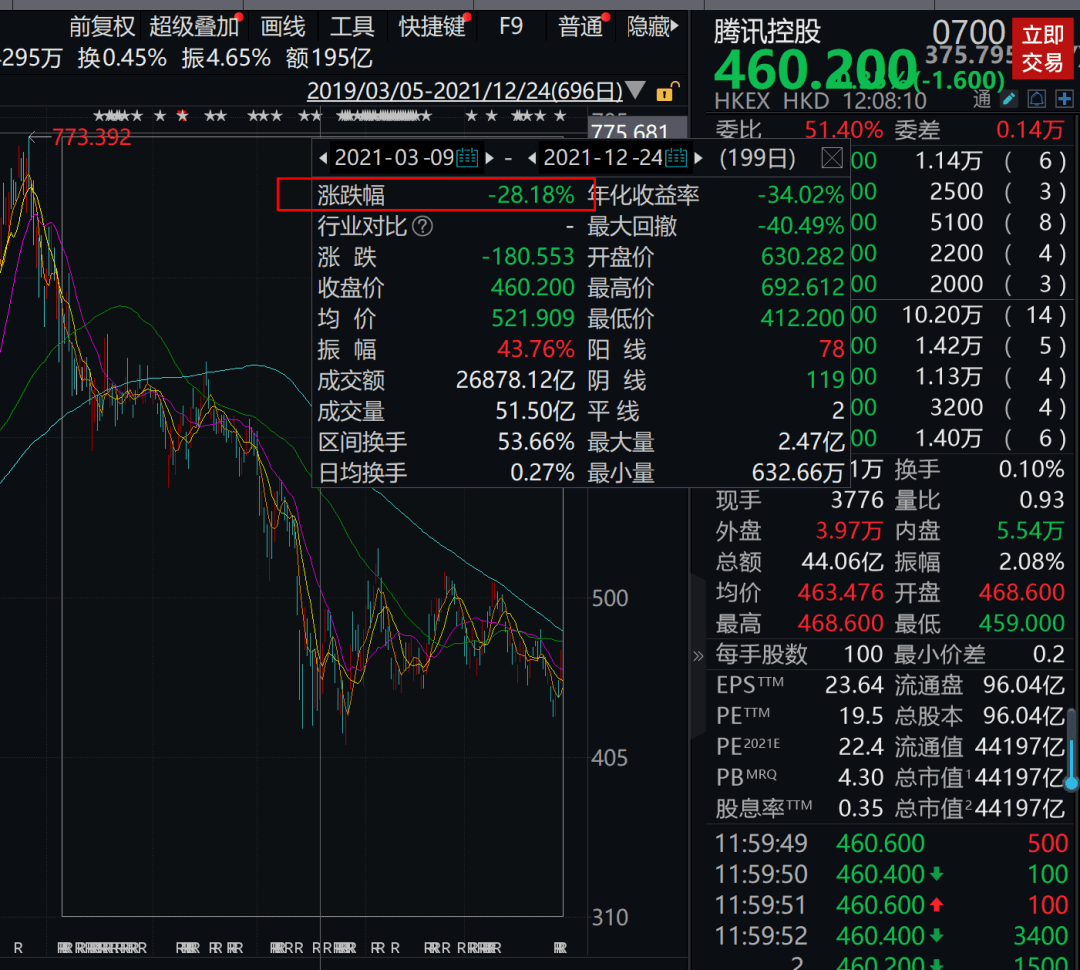Click the 委比 51.40% value

coord(843,130)
